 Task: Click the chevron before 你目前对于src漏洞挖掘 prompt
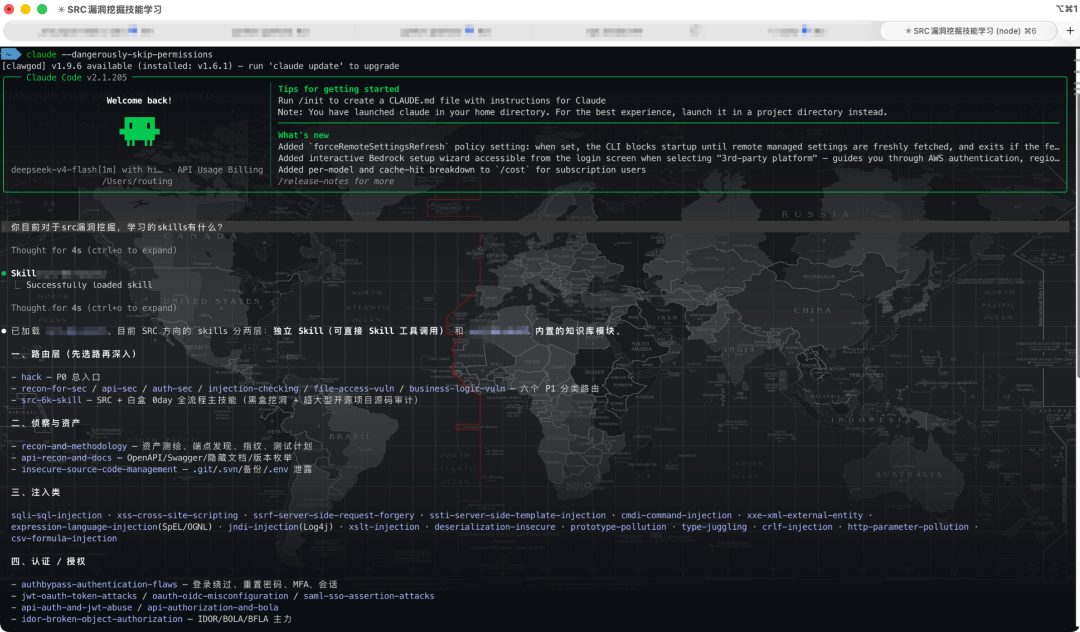4,227
